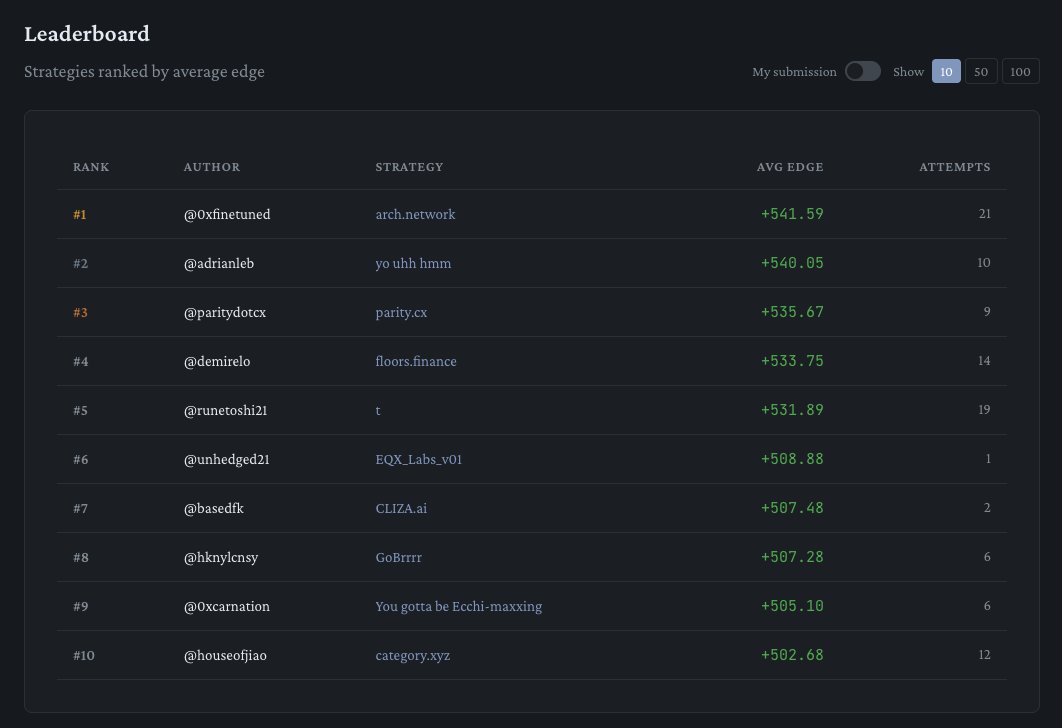This screenshot has height=728, width=1062.
Task: Click the ATTEMPTS column header
Action: point(954,167)
